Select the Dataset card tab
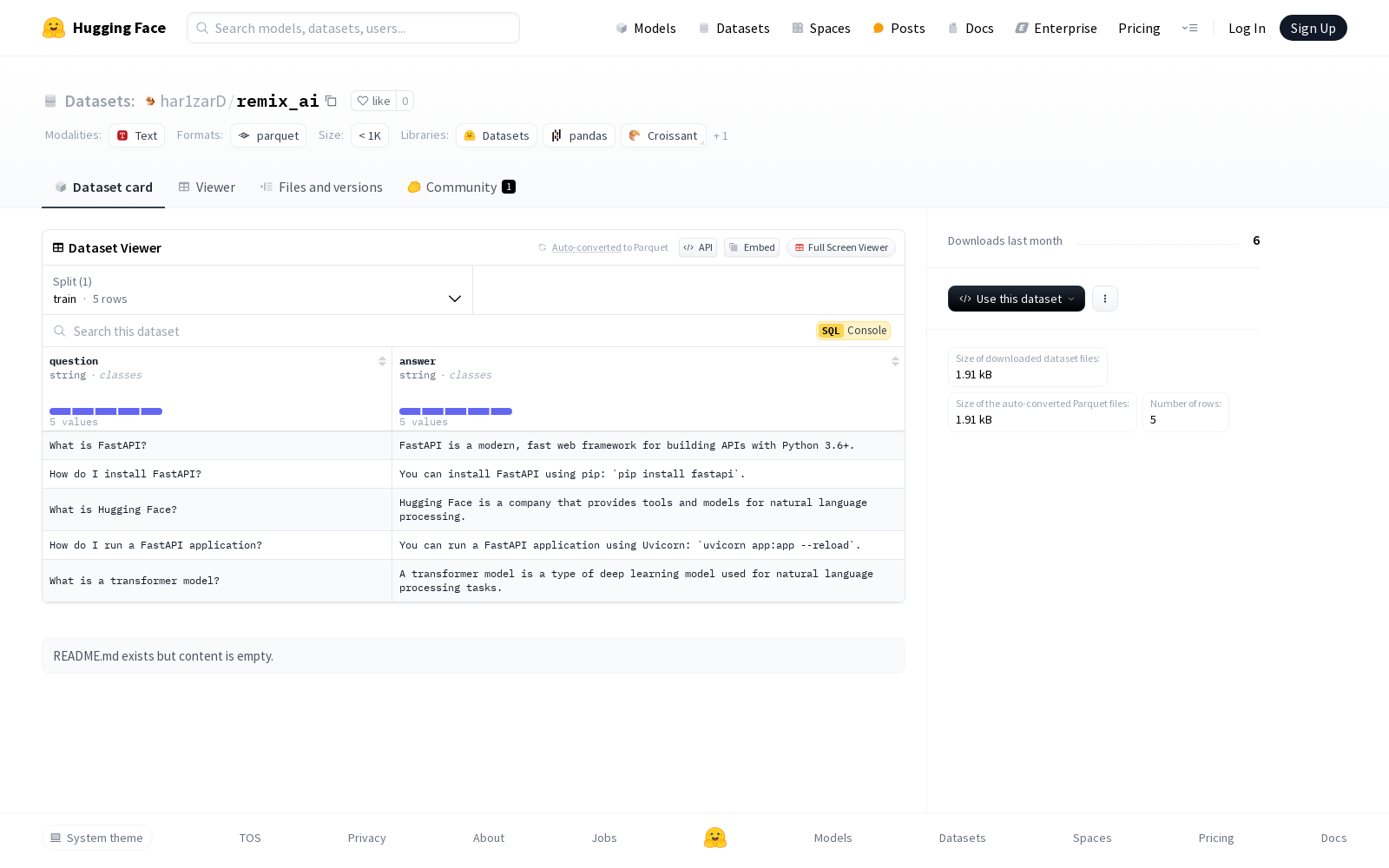1389x868 pixels. [103, 187]
